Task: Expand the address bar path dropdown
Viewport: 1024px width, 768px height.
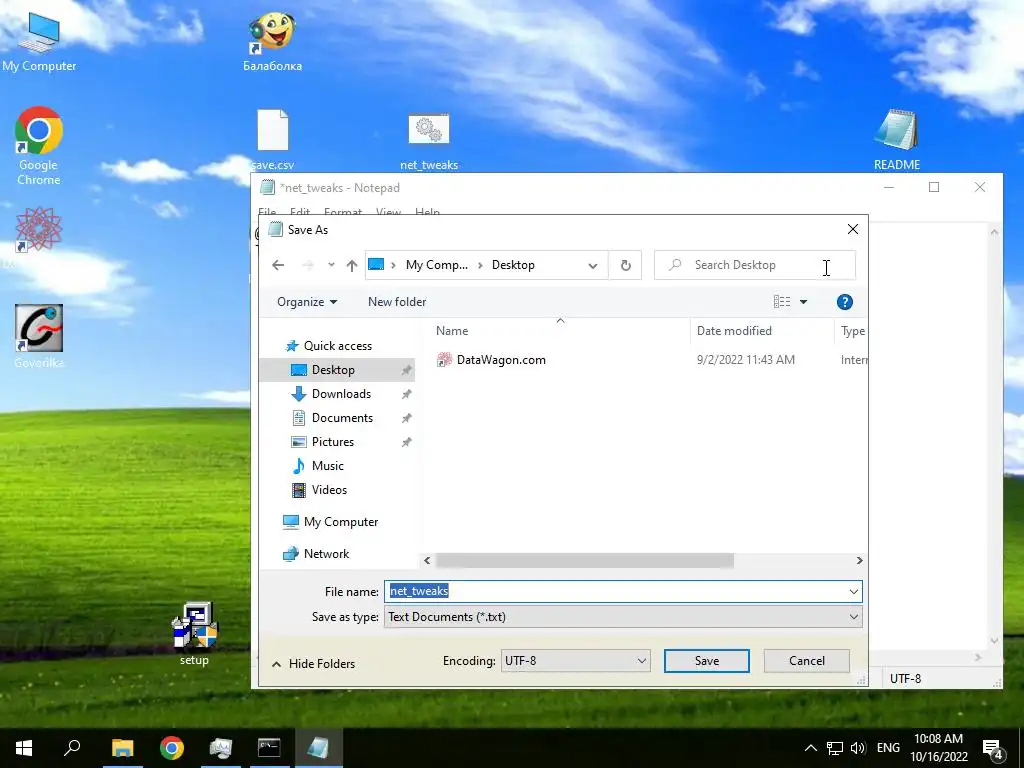Action: click(592, 265)
